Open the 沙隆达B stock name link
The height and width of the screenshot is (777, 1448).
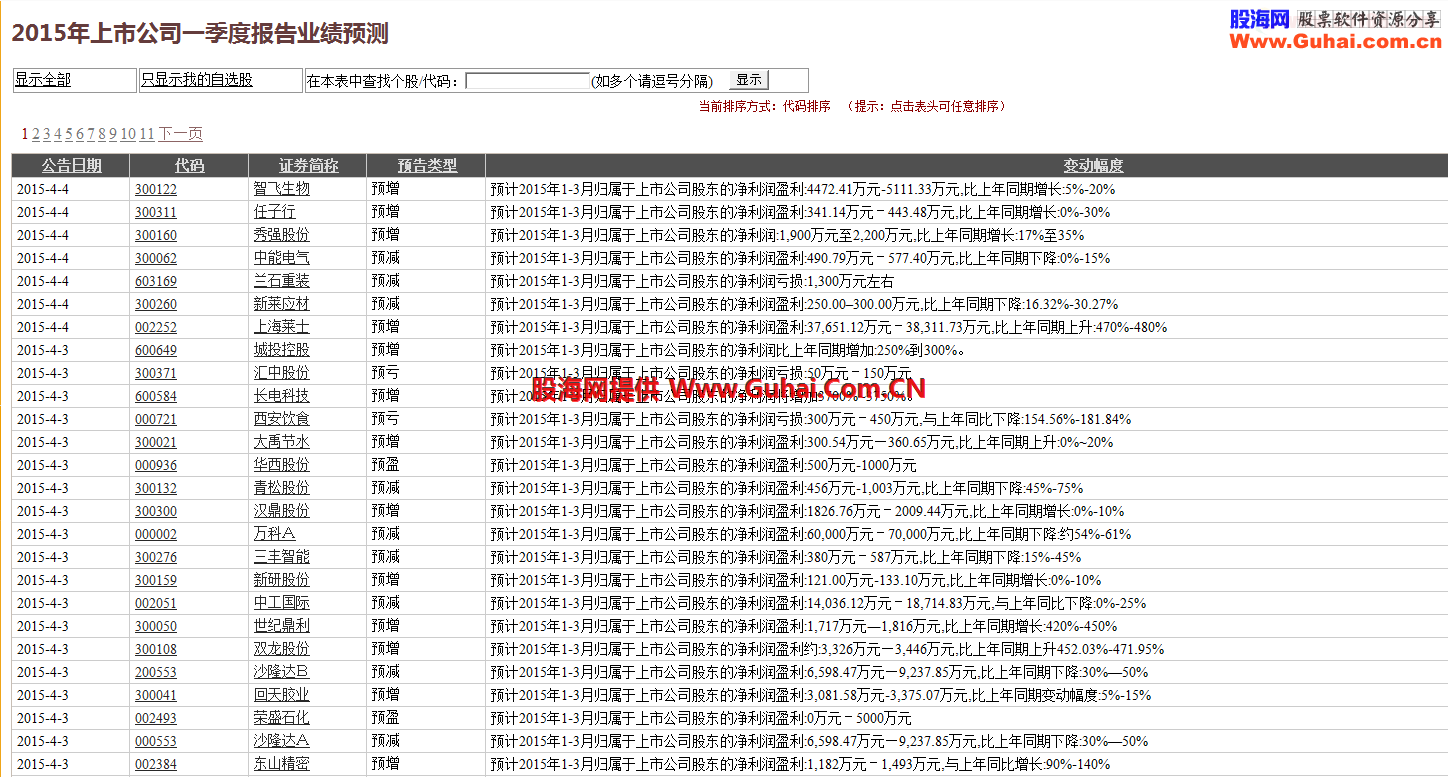coord(282,672)
